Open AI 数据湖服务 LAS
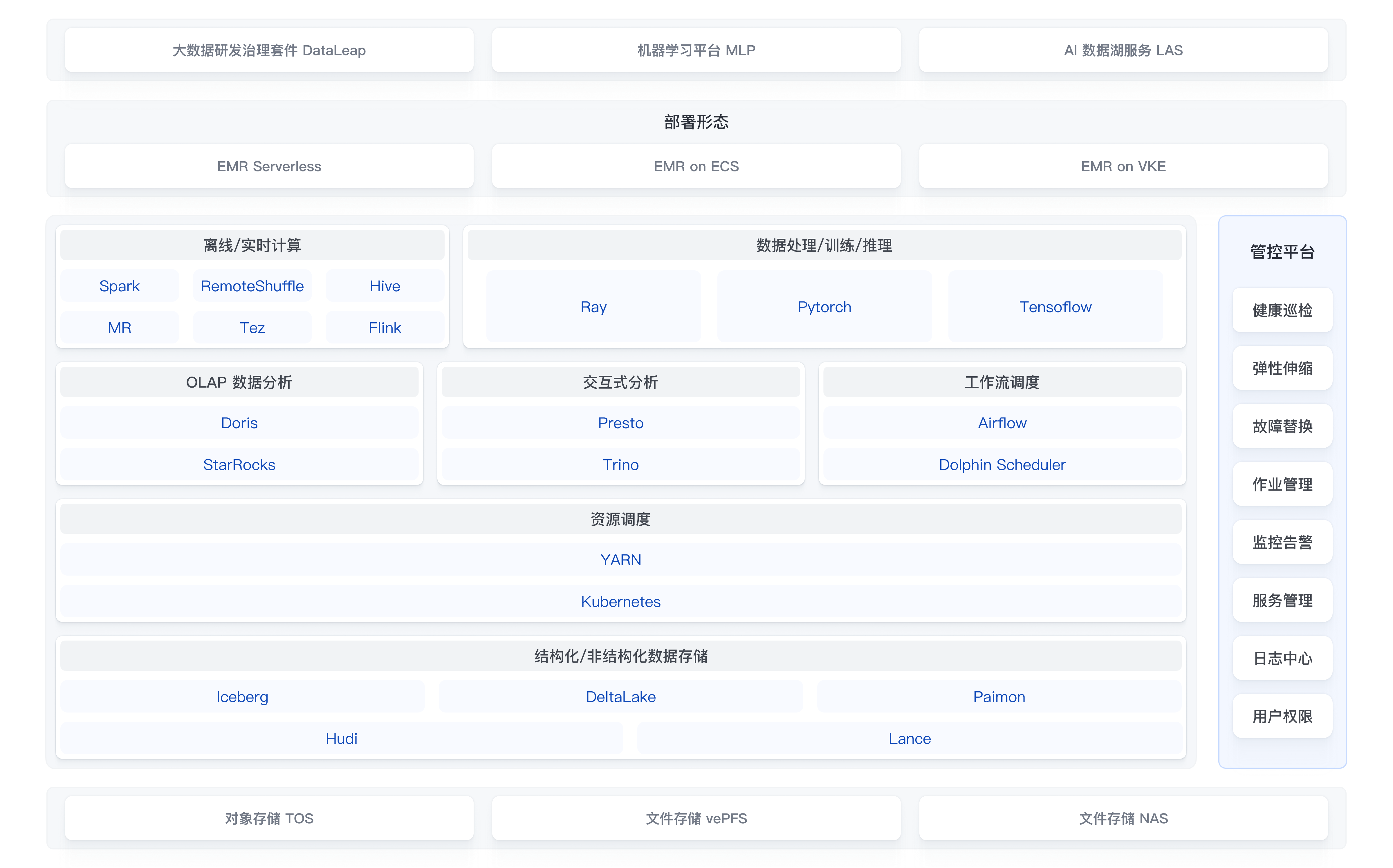Image resolution: width=1393 pixels, height=868 pixels. click(1123, 50)
